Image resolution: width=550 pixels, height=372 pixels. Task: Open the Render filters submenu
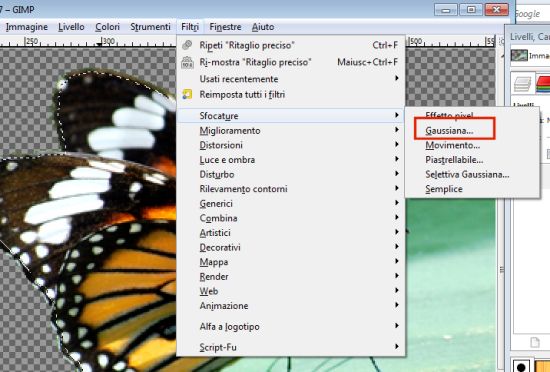coord(291,277)
